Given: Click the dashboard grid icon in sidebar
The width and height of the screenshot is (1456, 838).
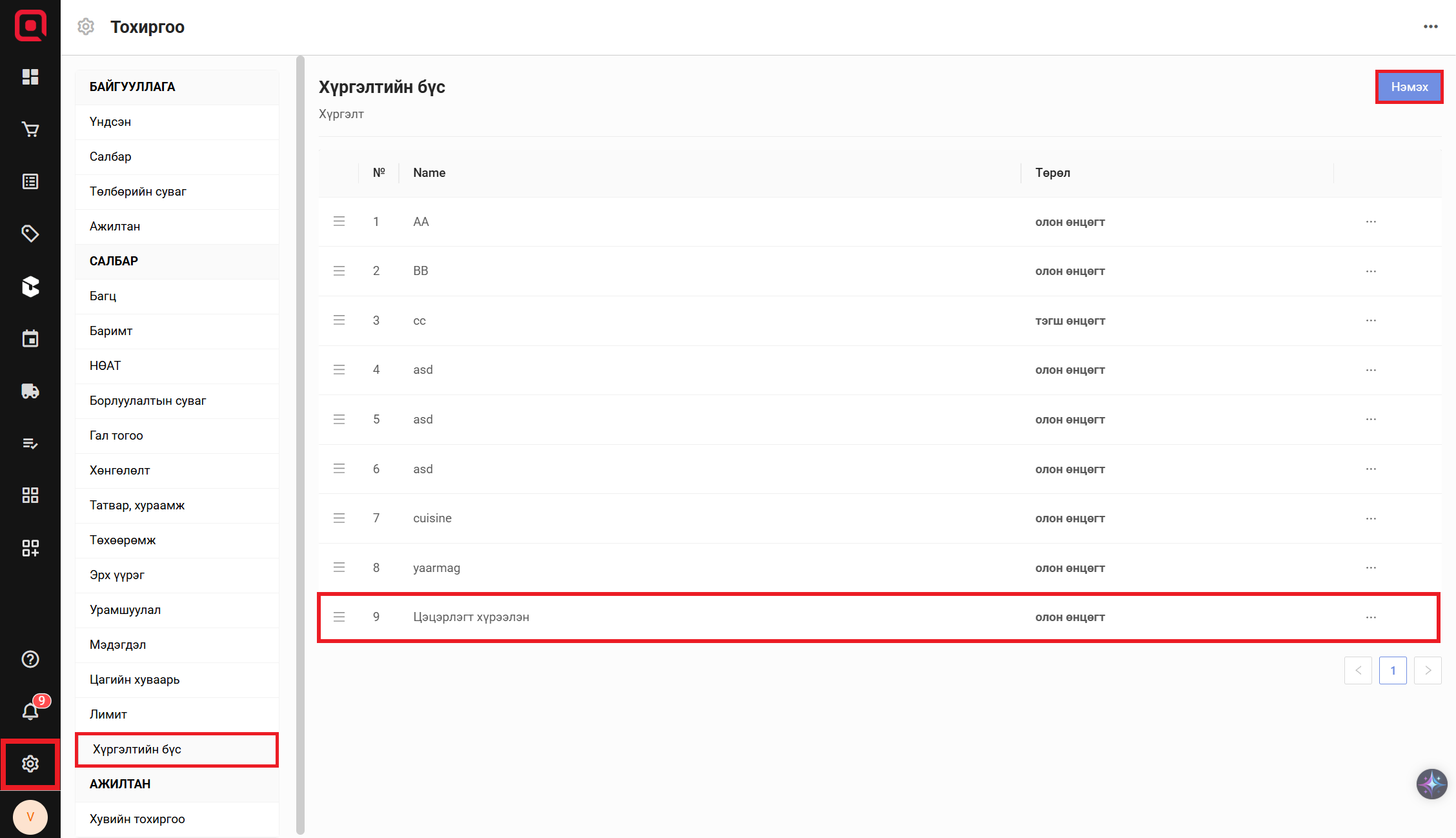Looking at the screenshot, I should [x=30, y=77].
